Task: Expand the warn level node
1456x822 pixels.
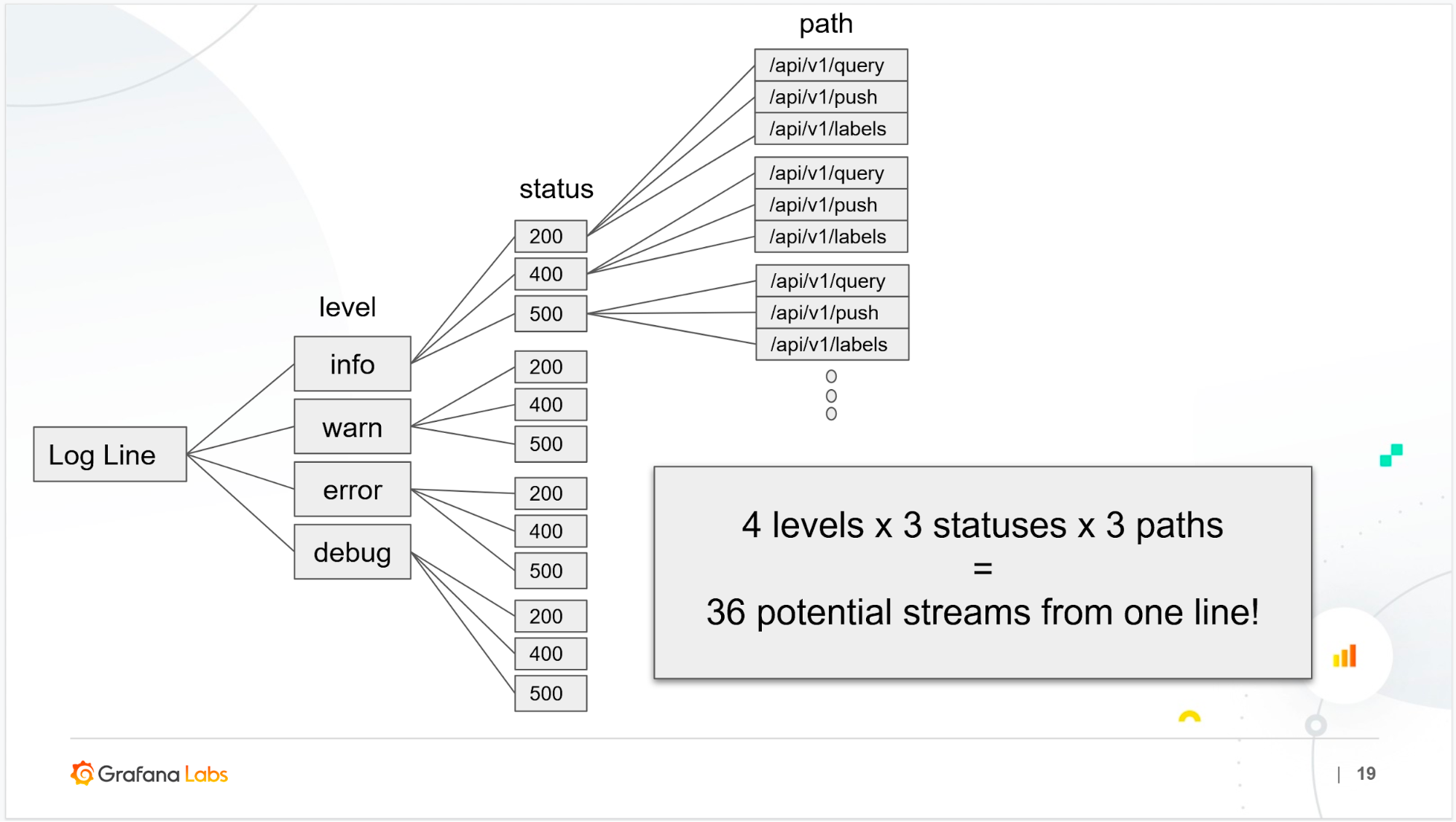Action: [x=354, y=427]
